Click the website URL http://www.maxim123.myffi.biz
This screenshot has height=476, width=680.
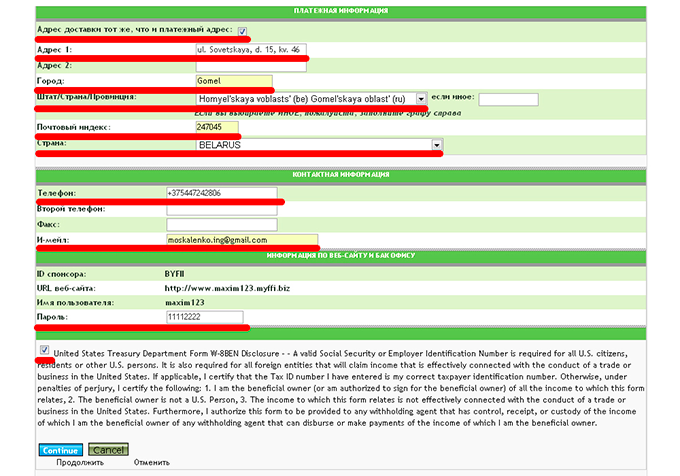coord(227,288)
